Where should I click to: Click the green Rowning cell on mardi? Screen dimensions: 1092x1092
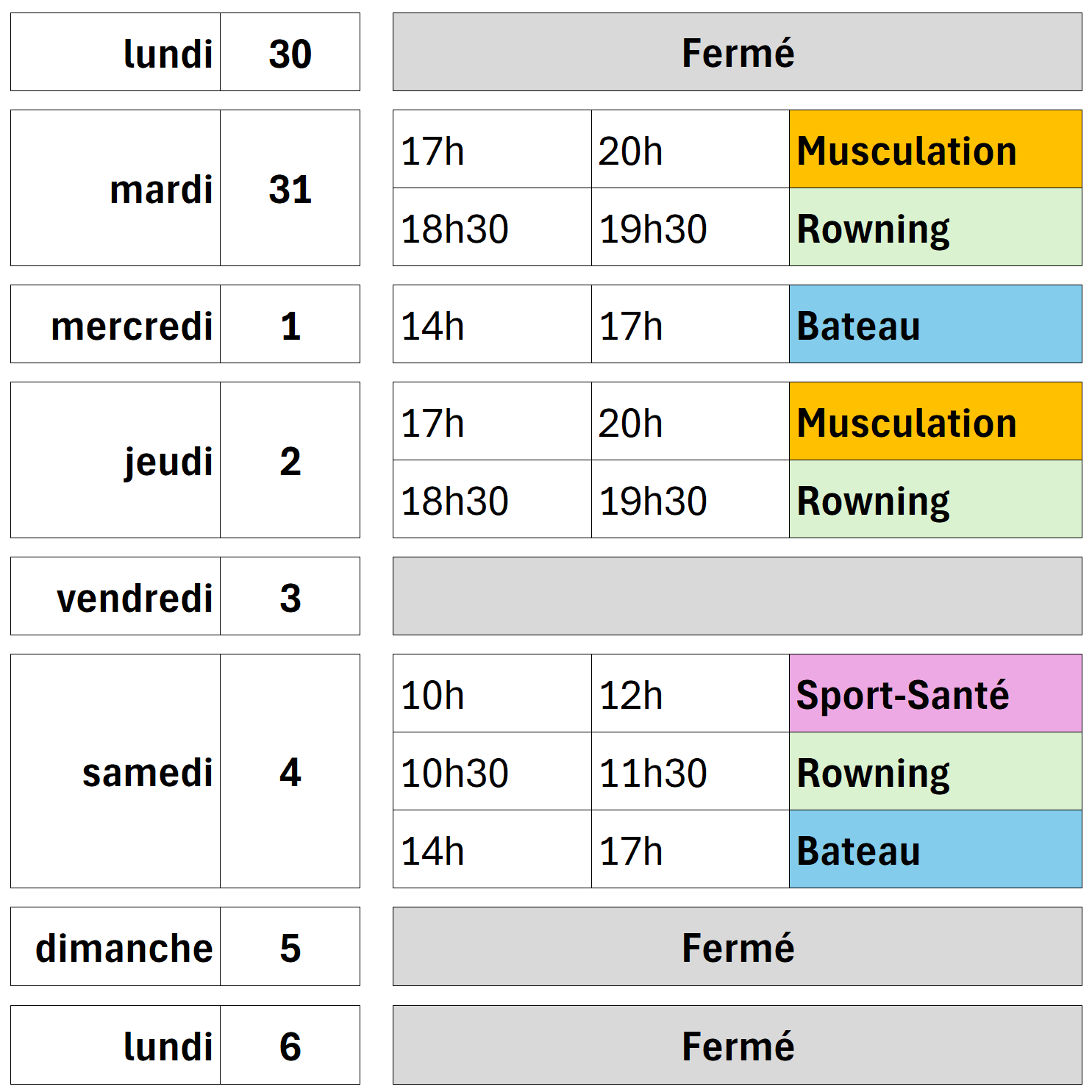pyautogui.click(x=935, y=227)
